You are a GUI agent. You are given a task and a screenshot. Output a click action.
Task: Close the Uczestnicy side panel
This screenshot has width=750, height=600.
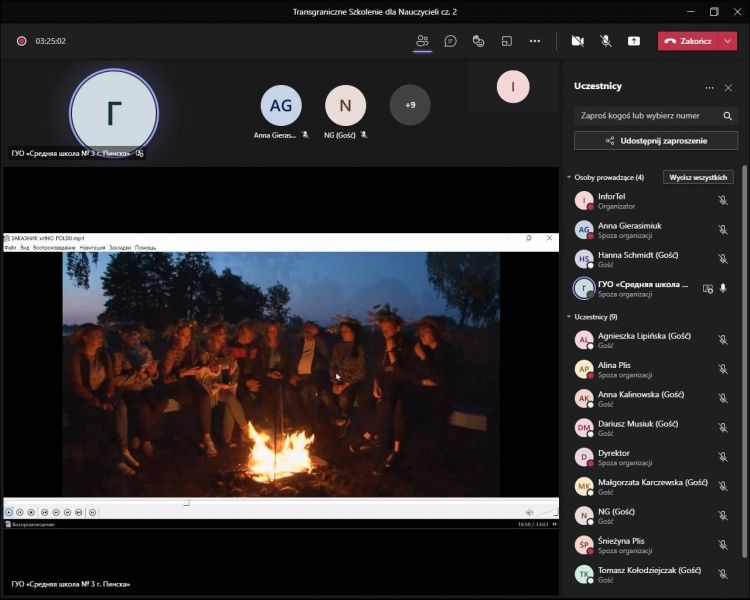tap(729, 88)
